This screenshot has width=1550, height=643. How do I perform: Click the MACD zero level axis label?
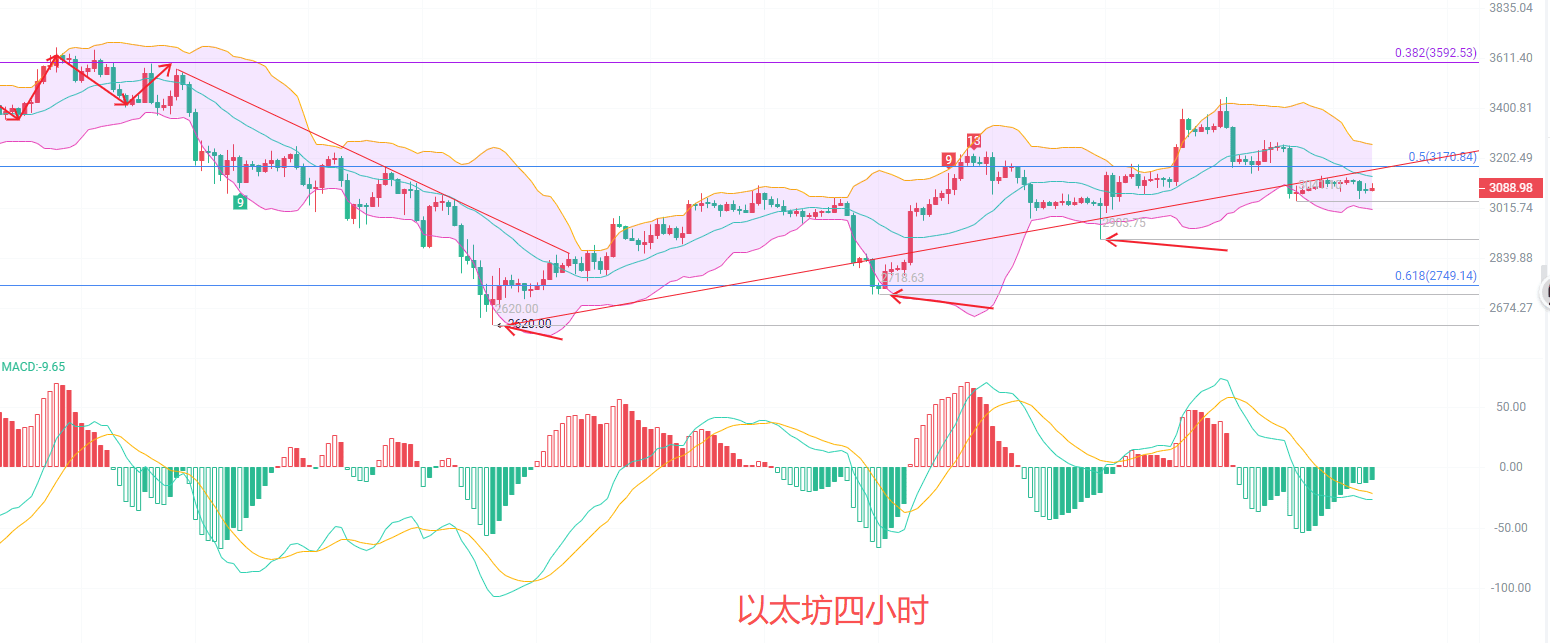(1510, 467)
